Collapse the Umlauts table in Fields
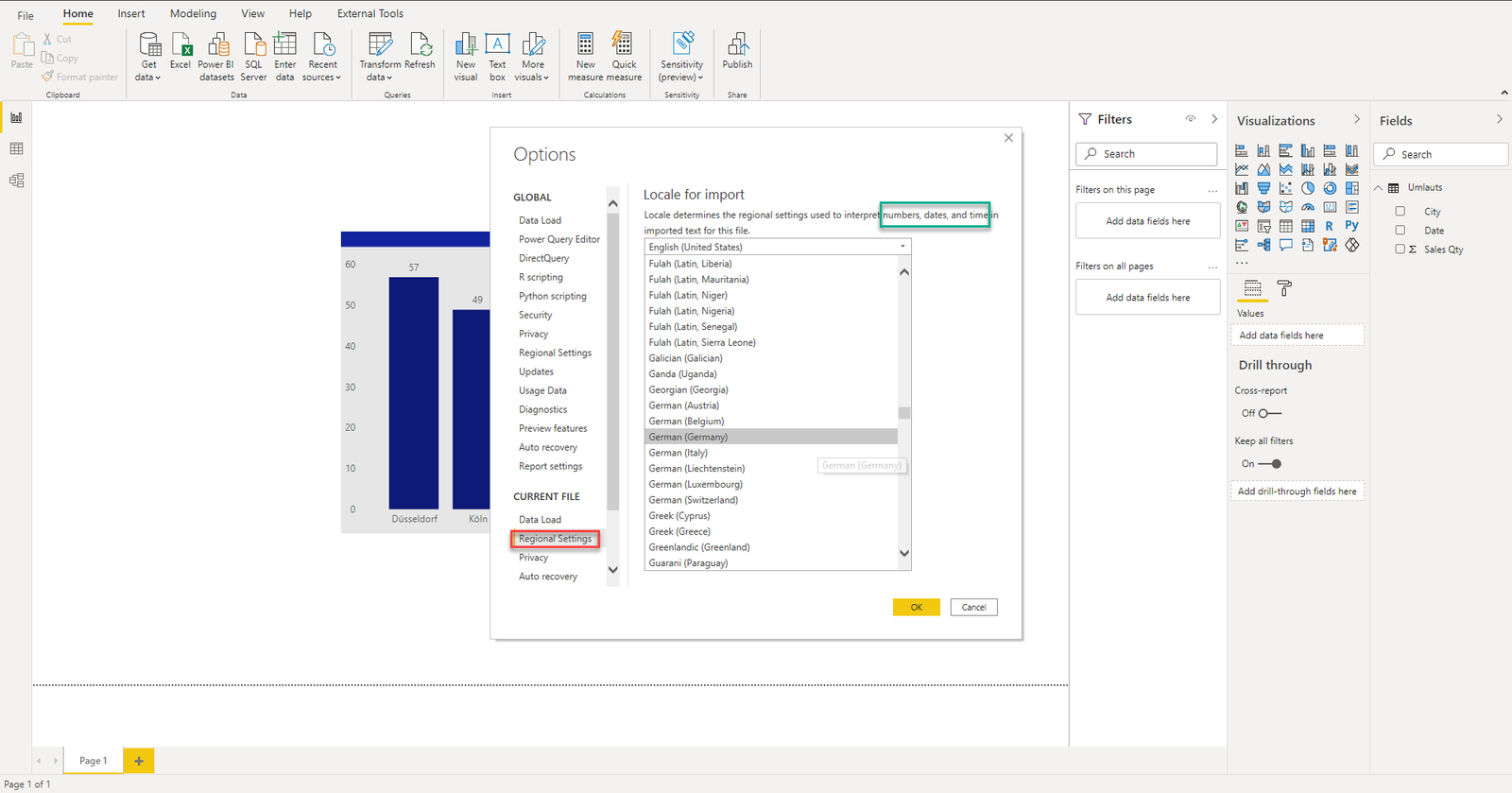The image size is (1512, 793). point(1379,188)
